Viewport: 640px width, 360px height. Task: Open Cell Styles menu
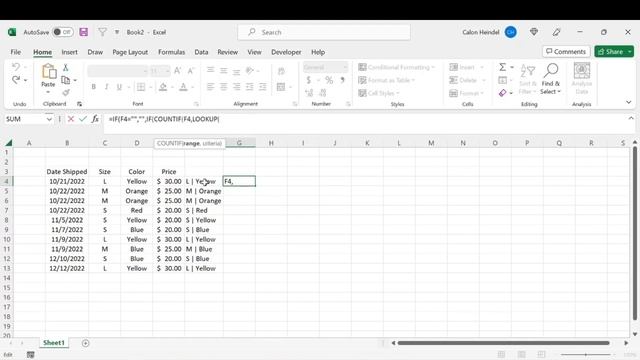[379, 93]
